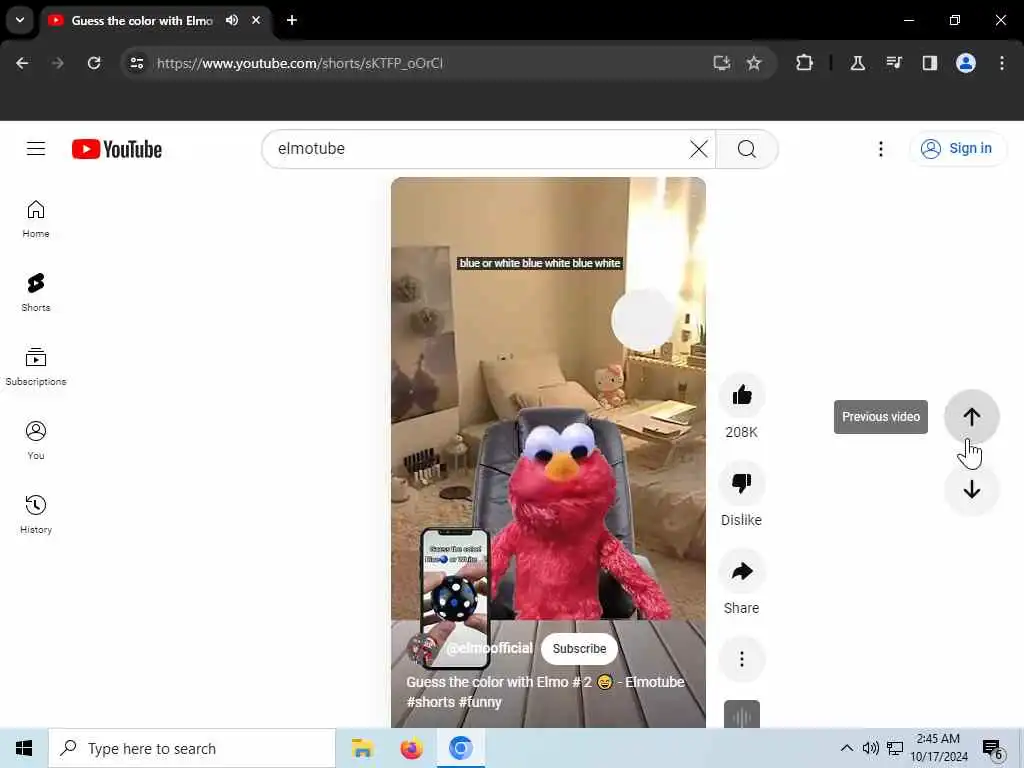Open Firefox from taskbar
This screenshot has width=1024, height=768.
411,748
